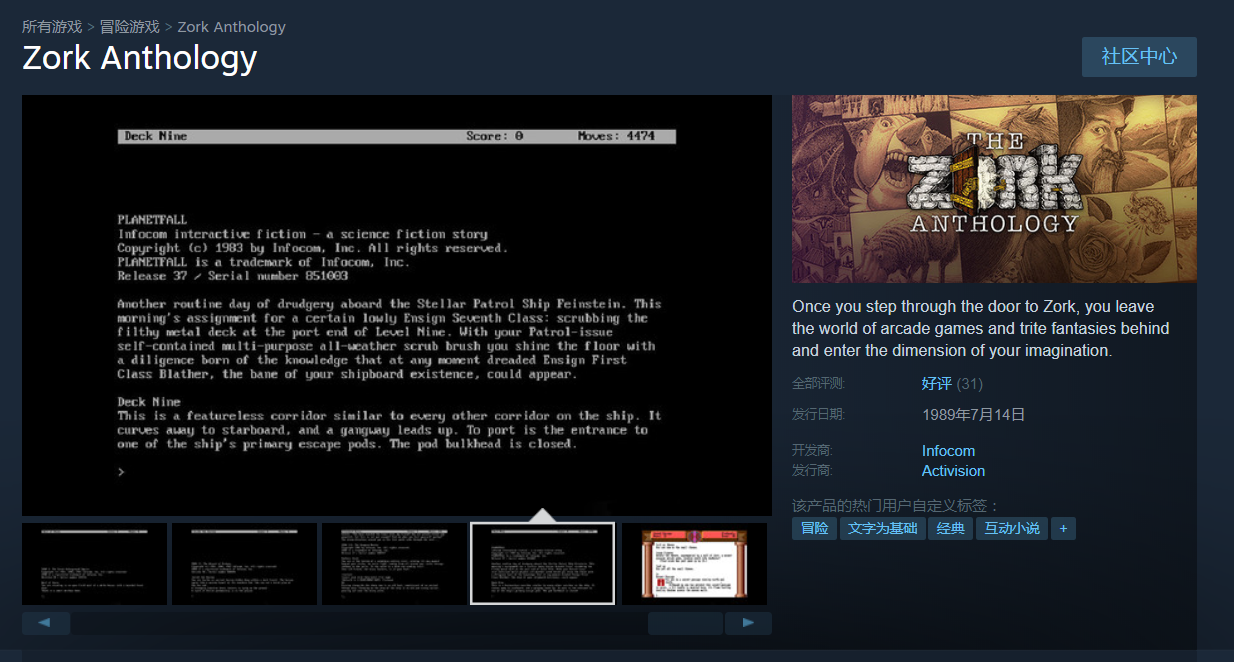Select the third screenshot thumbnail
The width and height of the screenshot is (1234, 662).
tap(394, 564)
